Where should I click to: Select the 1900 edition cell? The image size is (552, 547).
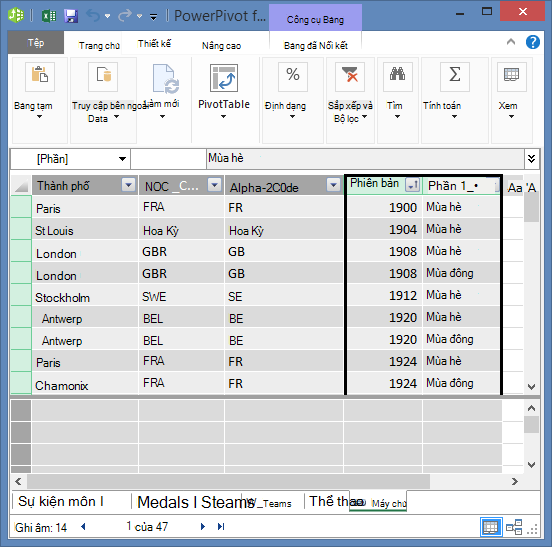tap(384, 207)
